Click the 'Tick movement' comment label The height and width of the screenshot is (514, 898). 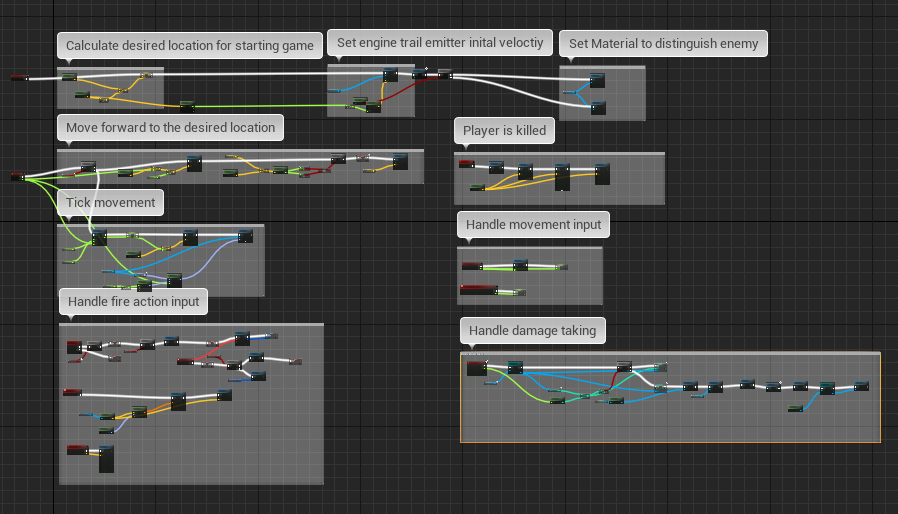click(110, 202)
